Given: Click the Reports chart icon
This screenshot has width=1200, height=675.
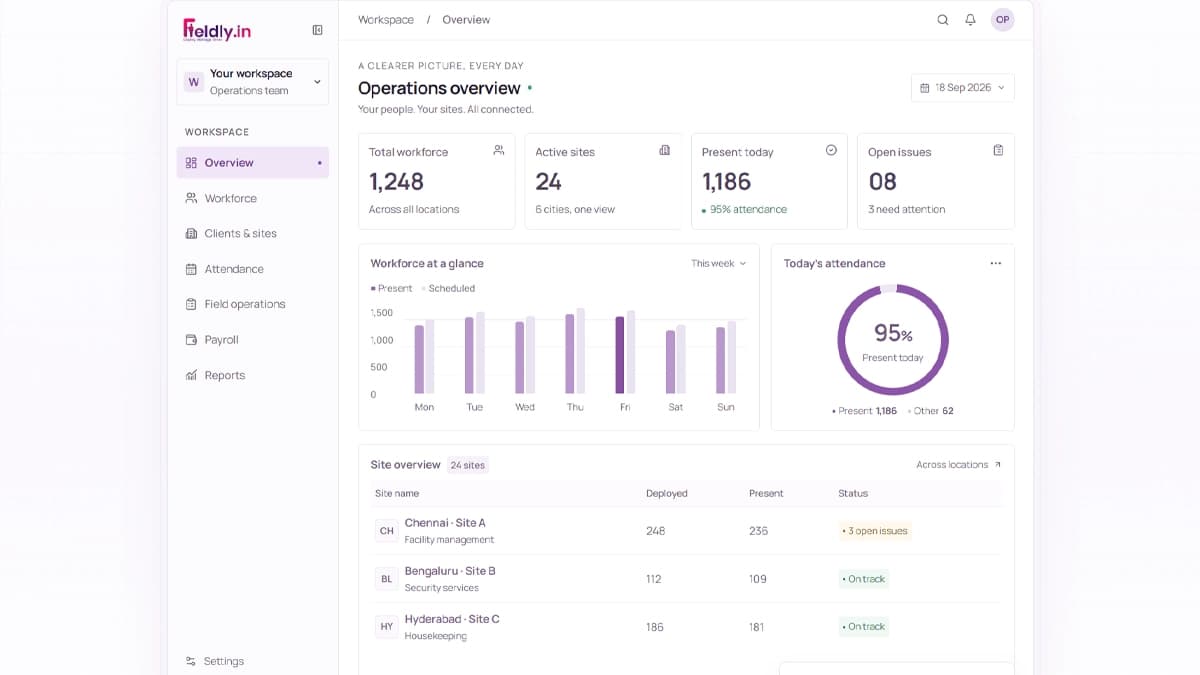Looking at the screenshot, I should [x=191, y=375].
